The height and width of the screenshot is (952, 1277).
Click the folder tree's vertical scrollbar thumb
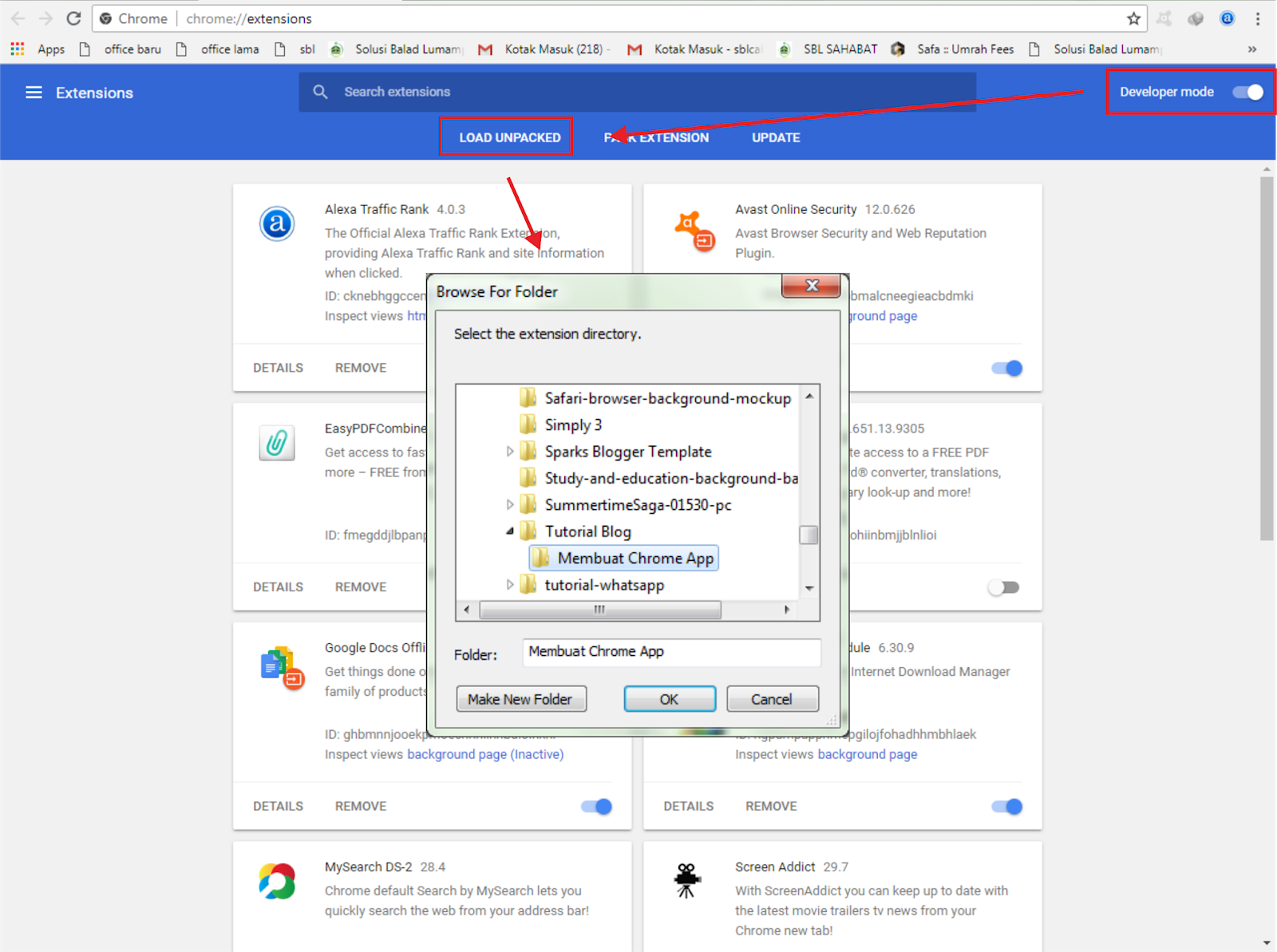[x=809, y=534]
